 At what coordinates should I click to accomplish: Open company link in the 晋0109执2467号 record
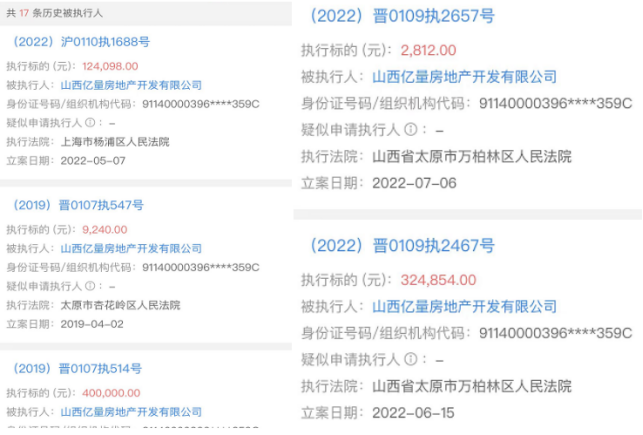pyautogui.click(x=465, y=306)
